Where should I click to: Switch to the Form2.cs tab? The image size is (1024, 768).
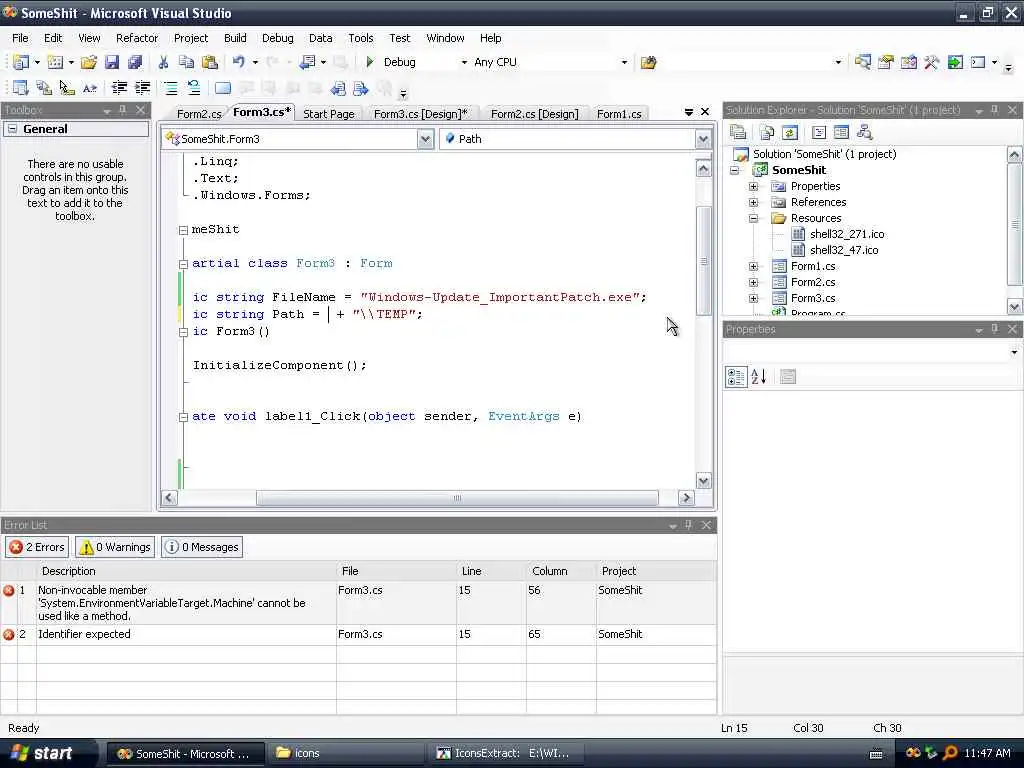coord(199,114)
